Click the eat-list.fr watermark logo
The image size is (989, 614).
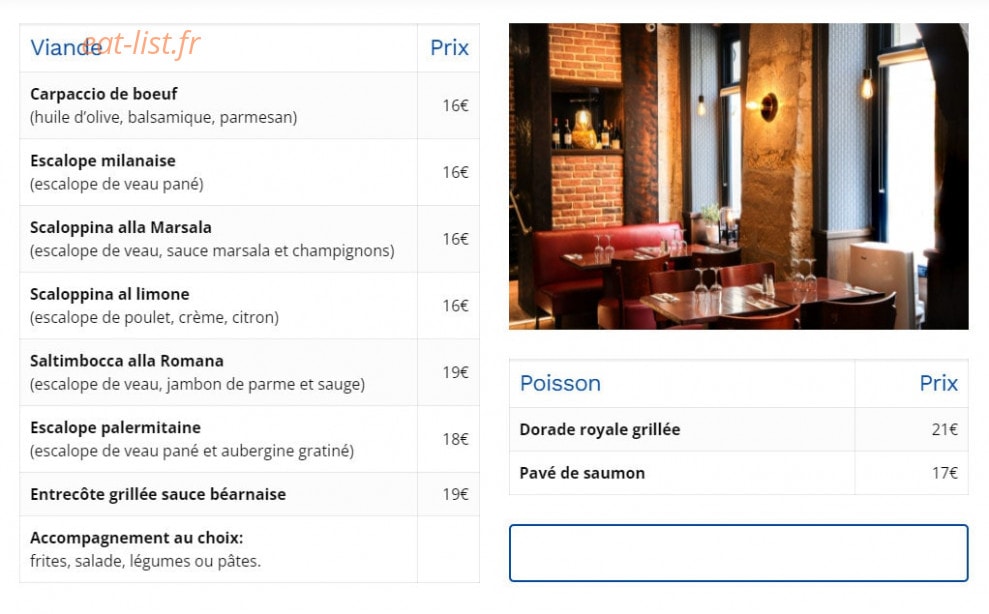coord(142,43)
